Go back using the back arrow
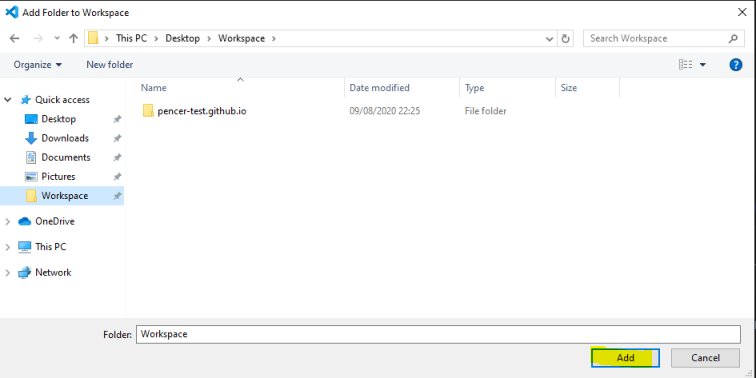This screenshot has height=378, width=756. point(14,39)
